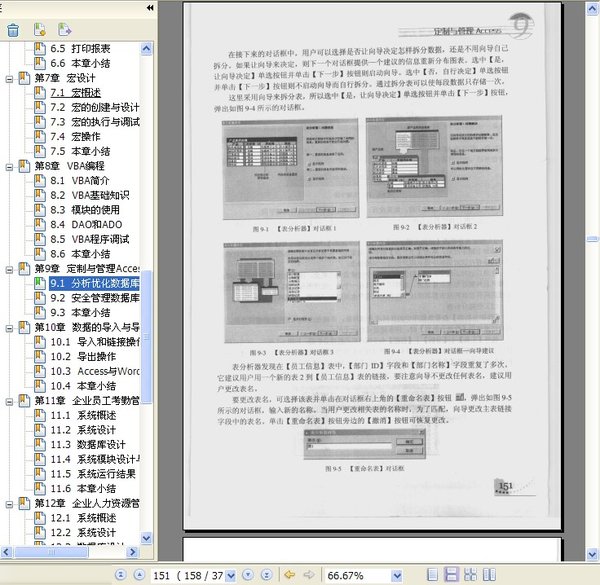Collapse the 第7章 宏设计 tree node

click(9, 79)
